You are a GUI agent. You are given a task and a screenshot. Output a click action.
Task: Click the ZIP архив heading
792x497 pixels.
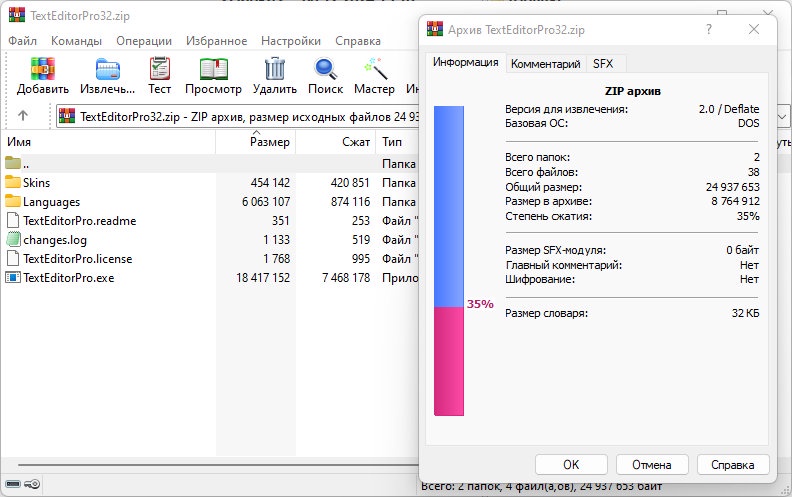click(633, 91)
